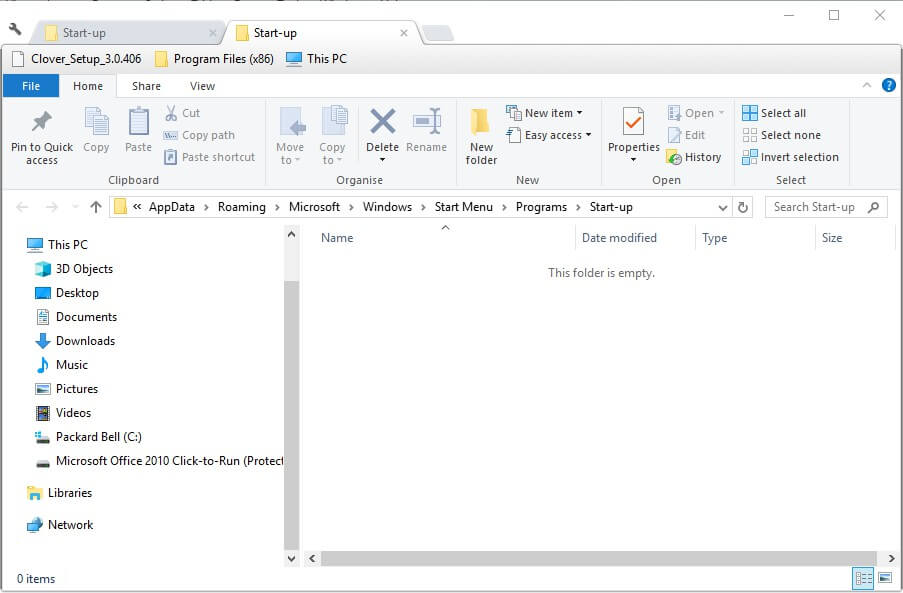Open the File menu
The width and height of the screenshot is (903, 593).
tap(31, 86)
